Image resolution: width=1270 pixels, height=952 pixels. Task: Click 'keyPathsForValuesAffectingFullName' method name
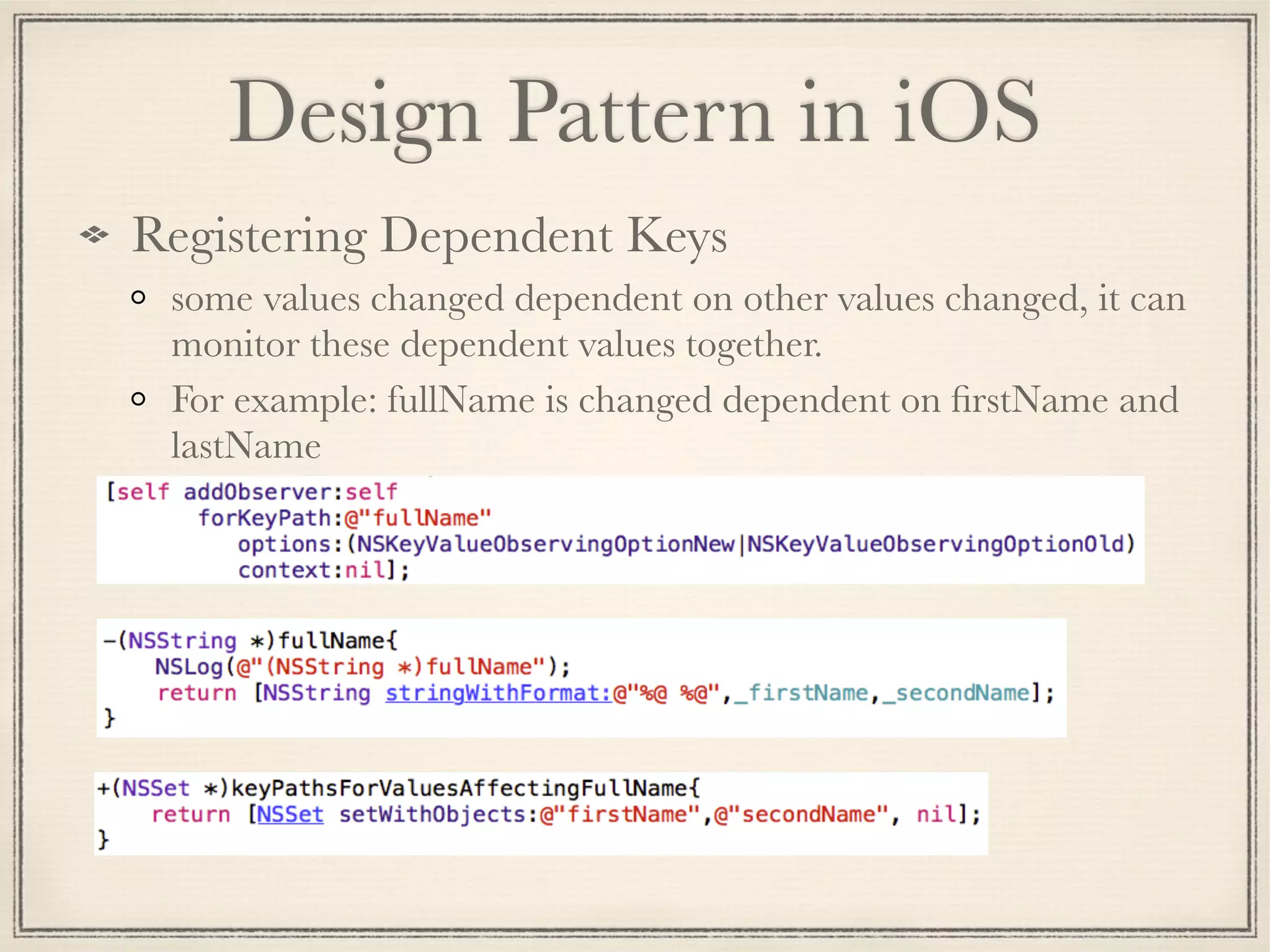coord(460,788)
